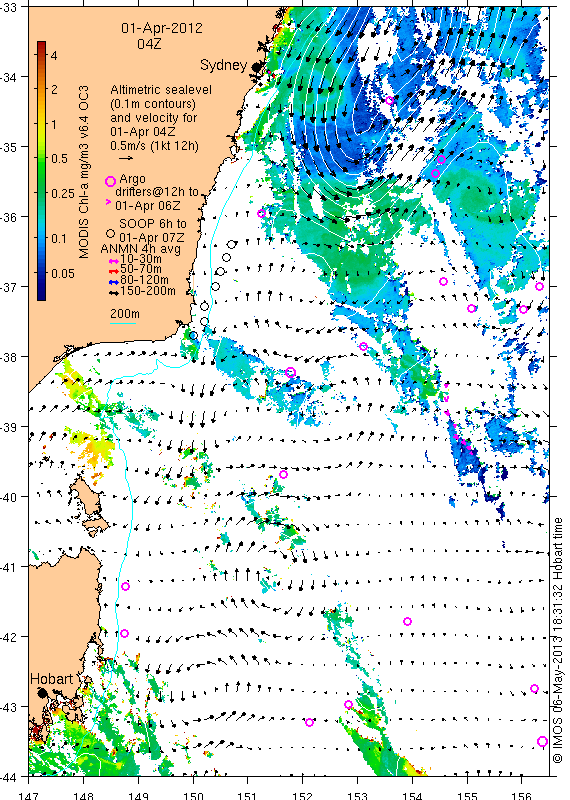Viewport: 570px width, 800px height.
Task: Click the longitude axis label 153
Action: tap(357, 795)
